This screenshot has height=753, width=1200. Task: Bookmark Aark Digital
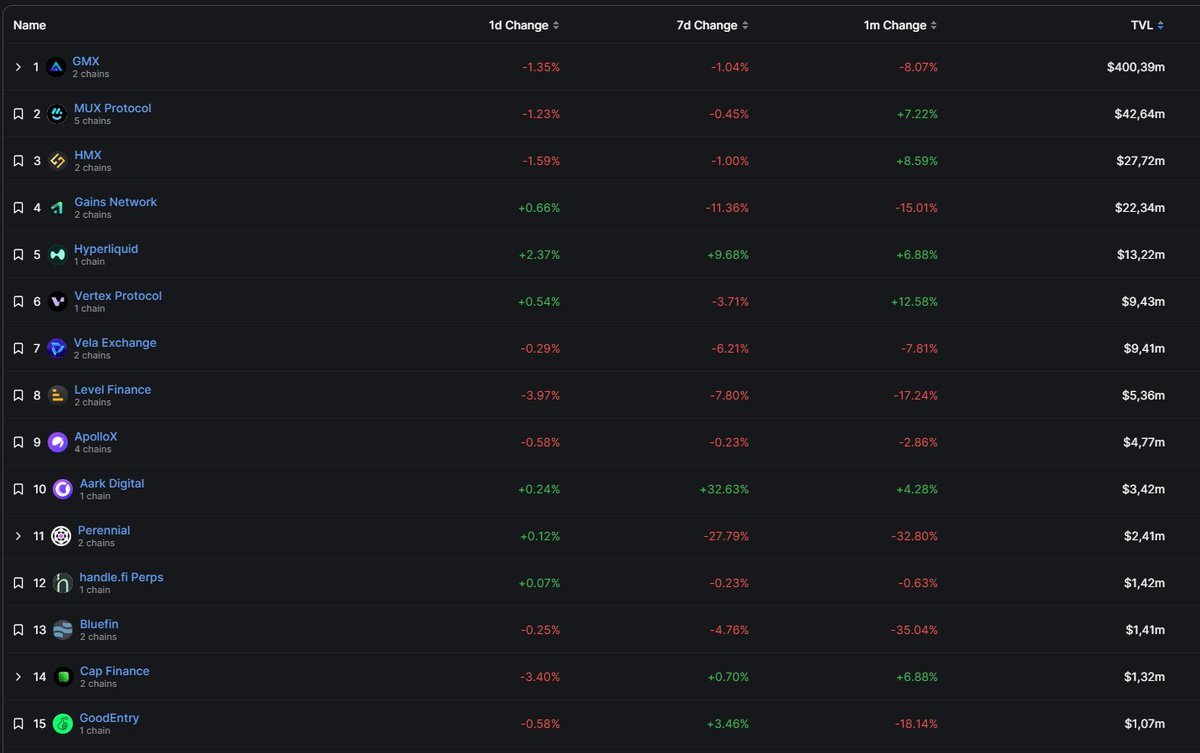click(18, 489)
